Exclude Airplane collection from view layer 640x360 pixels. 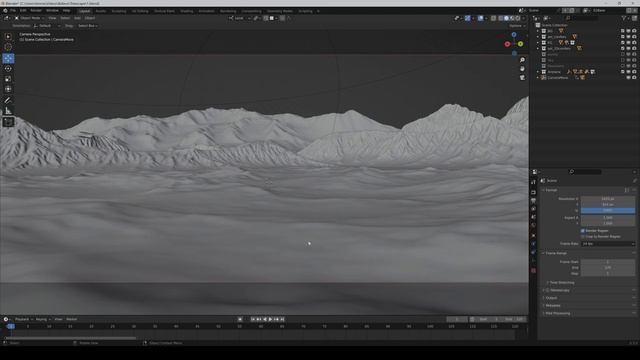[623, 72]
